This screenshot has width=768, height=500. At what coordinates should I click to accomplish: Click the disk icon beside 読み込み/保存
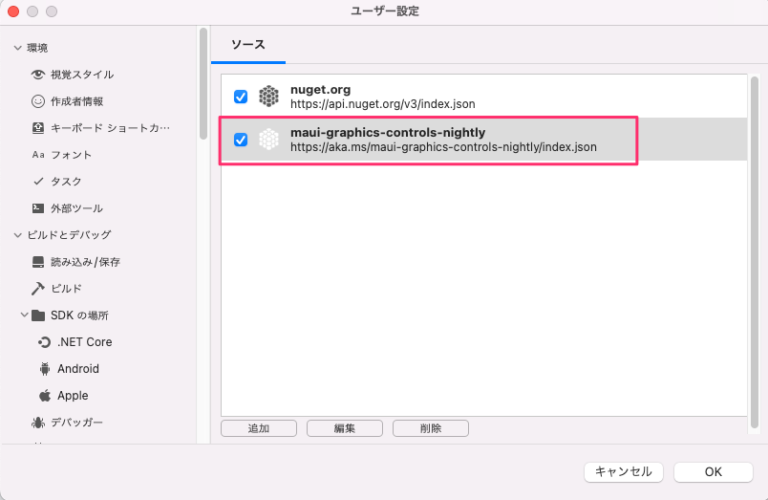(38, 262)
